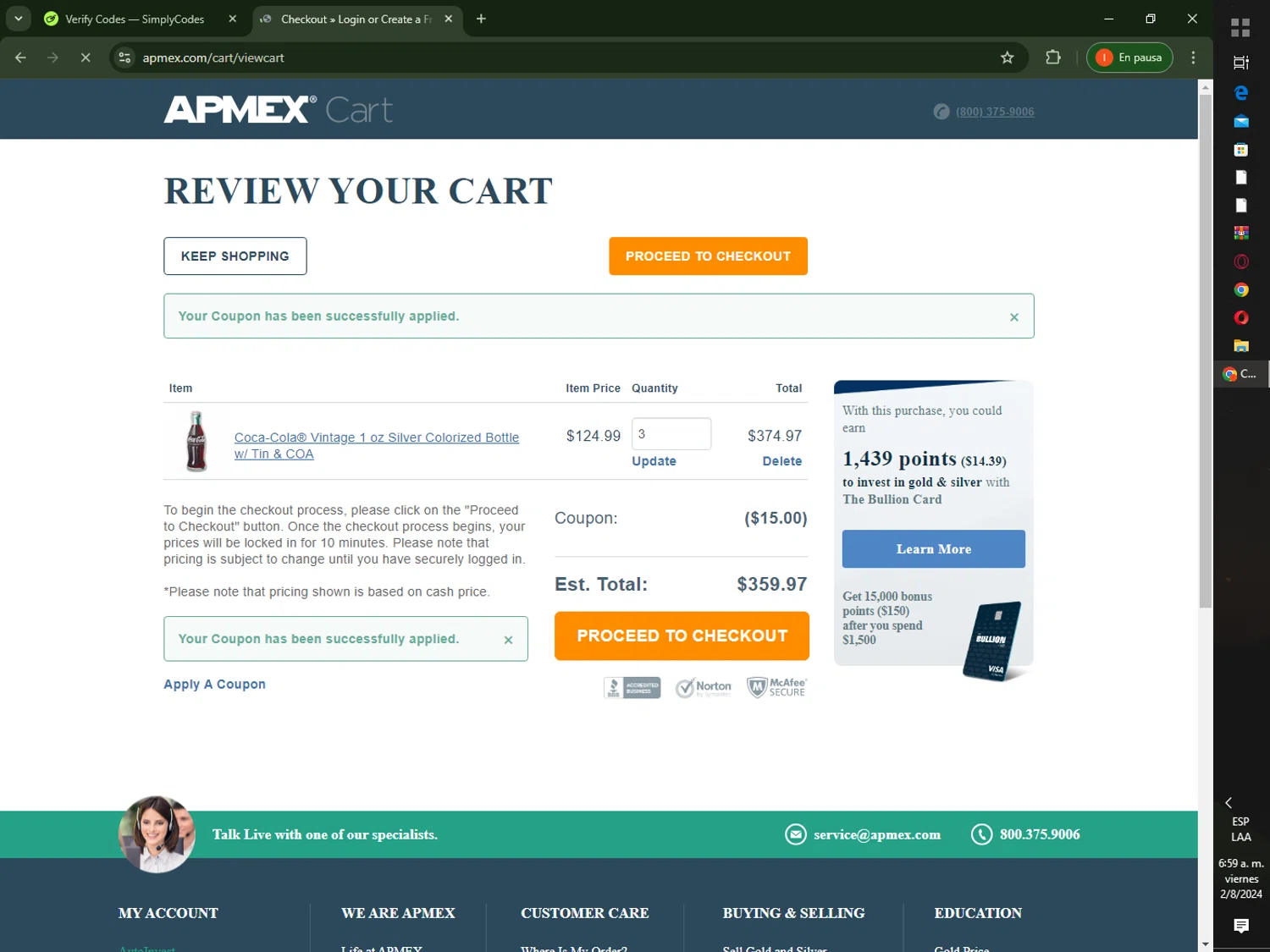Image resolution: width=1270 pixels, height=952 pixels.
Task: Open the McAfee Secure badge
Action: [776, 687]
